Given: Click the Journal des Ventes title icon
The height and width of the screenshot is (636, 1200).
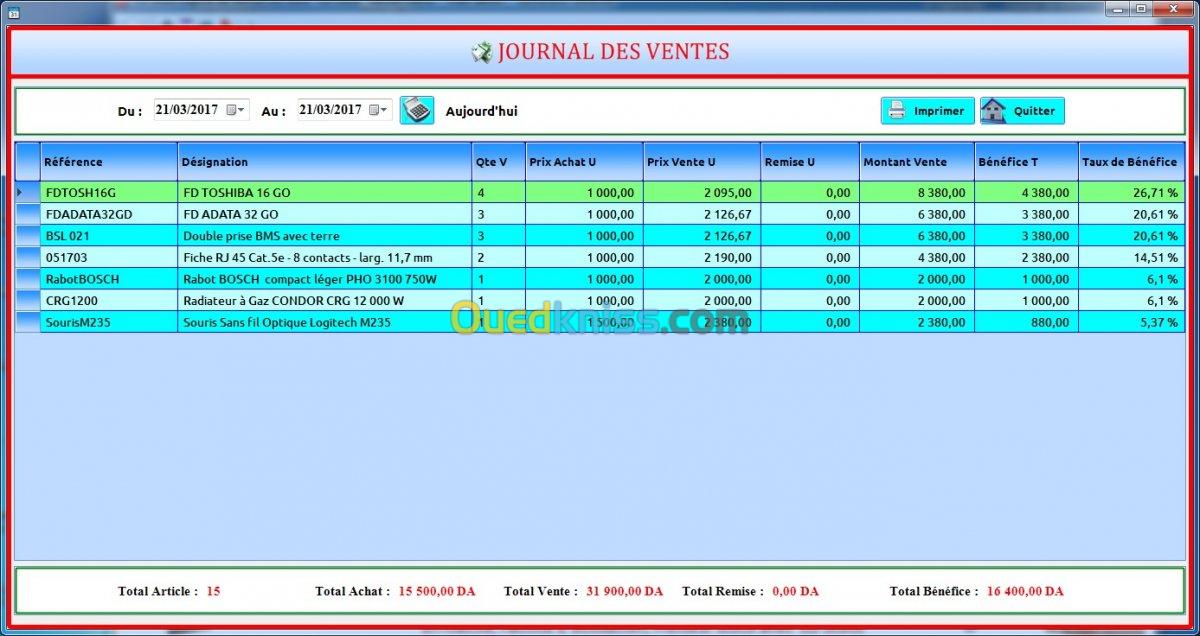Looking at the screenshot, I should tap(481, 52).
